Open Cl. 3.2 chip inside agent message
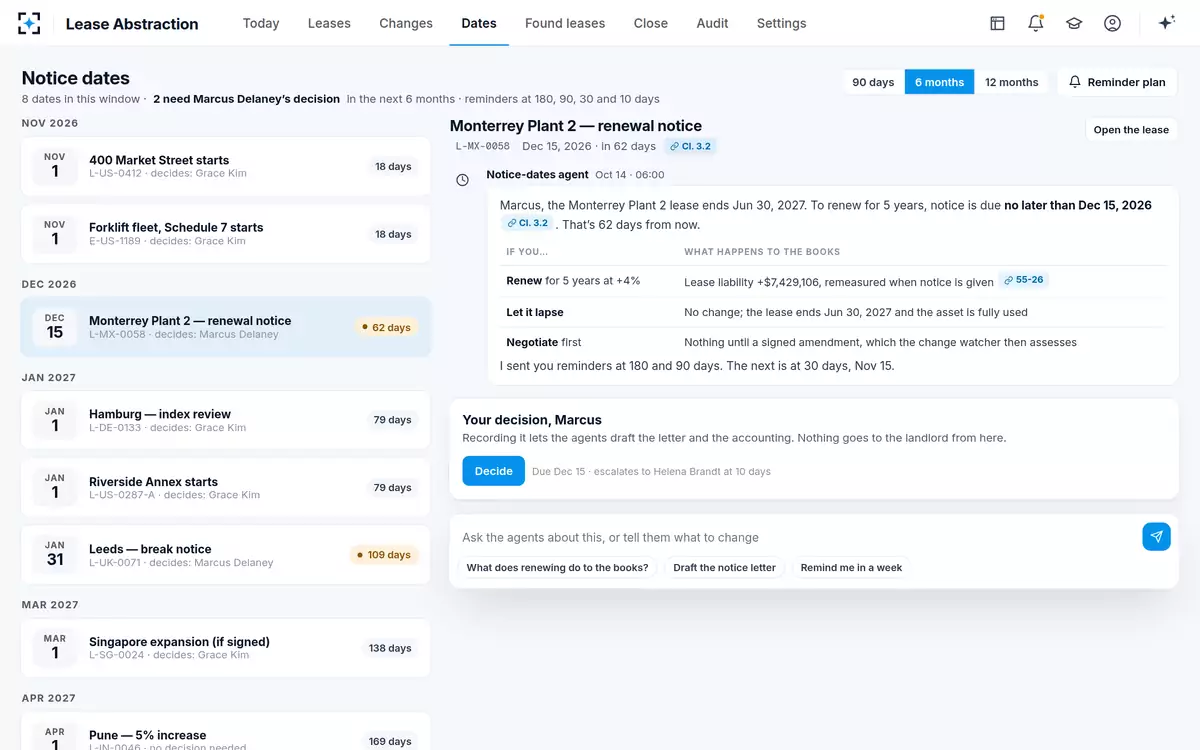1200x750 pixels. (x=527, y=223)
